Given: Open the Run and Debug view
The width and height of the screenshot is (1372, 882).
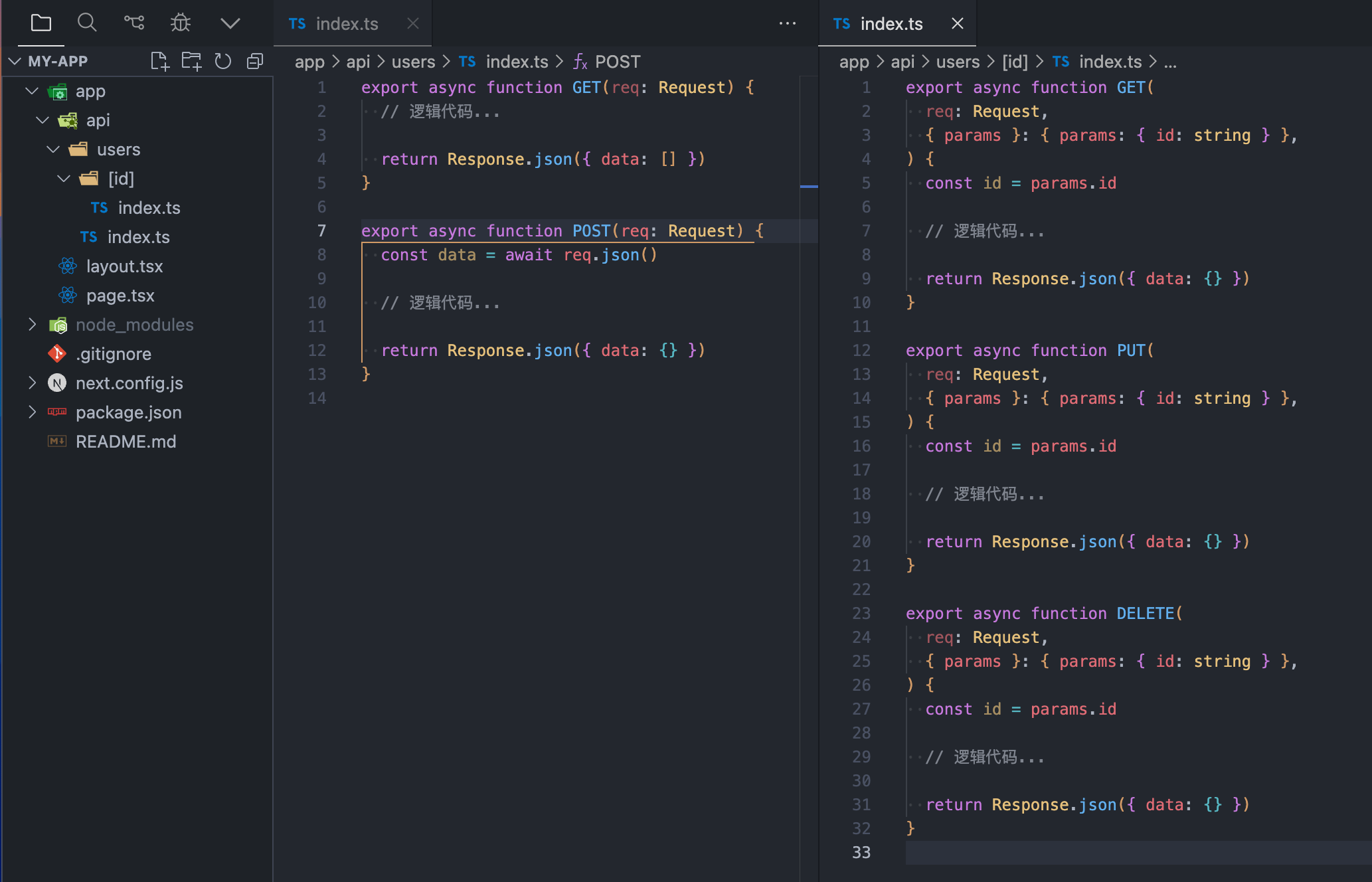Looking at the screenshot, I should [180, 22].
